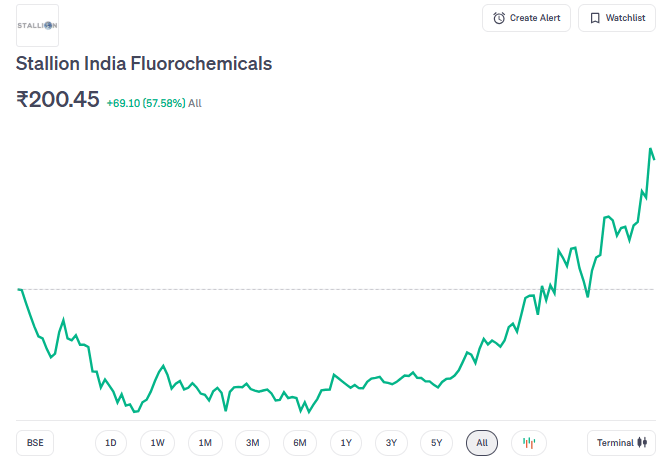This screenshot has height=464, width=662.
Task: Click the Create Alert button
Action: [x=526, y=18]
